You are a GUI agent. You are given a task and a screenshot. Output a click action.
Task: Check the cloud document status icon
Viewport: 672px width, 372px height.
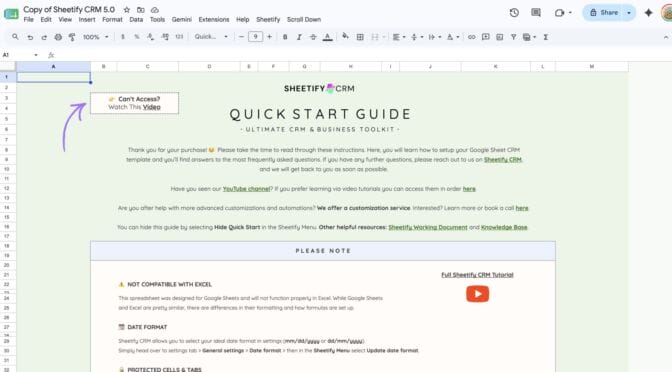click(155, 9)
